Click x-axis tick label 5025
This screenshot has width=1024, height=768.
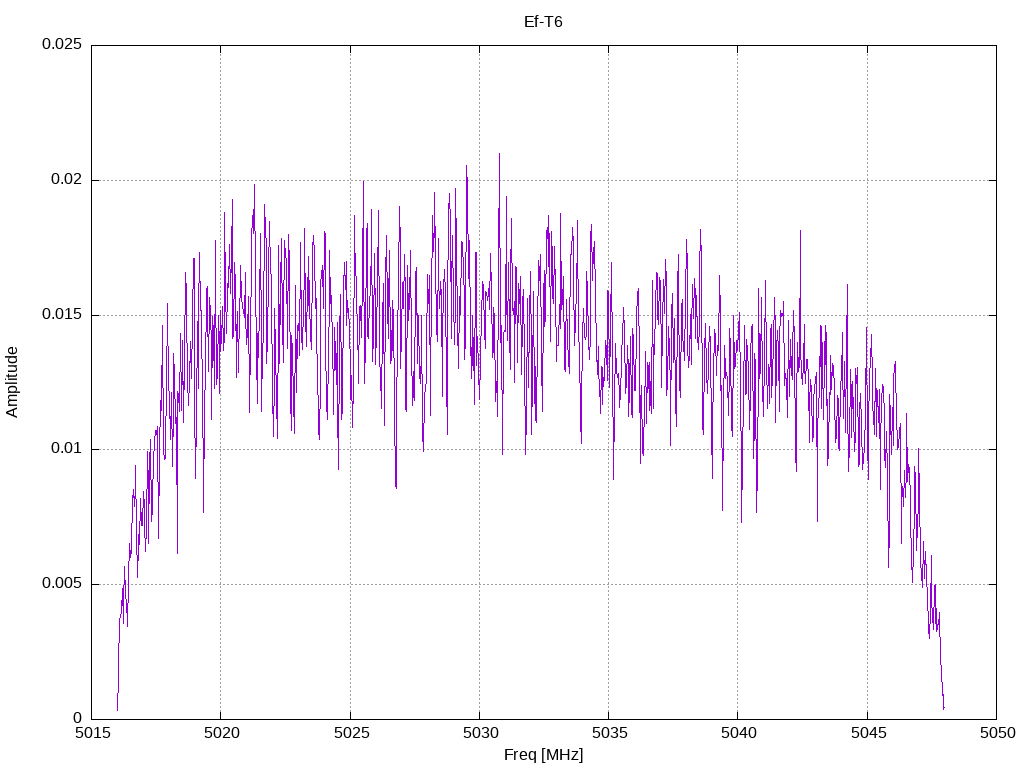pyautogui.click(x=351, y=733)
